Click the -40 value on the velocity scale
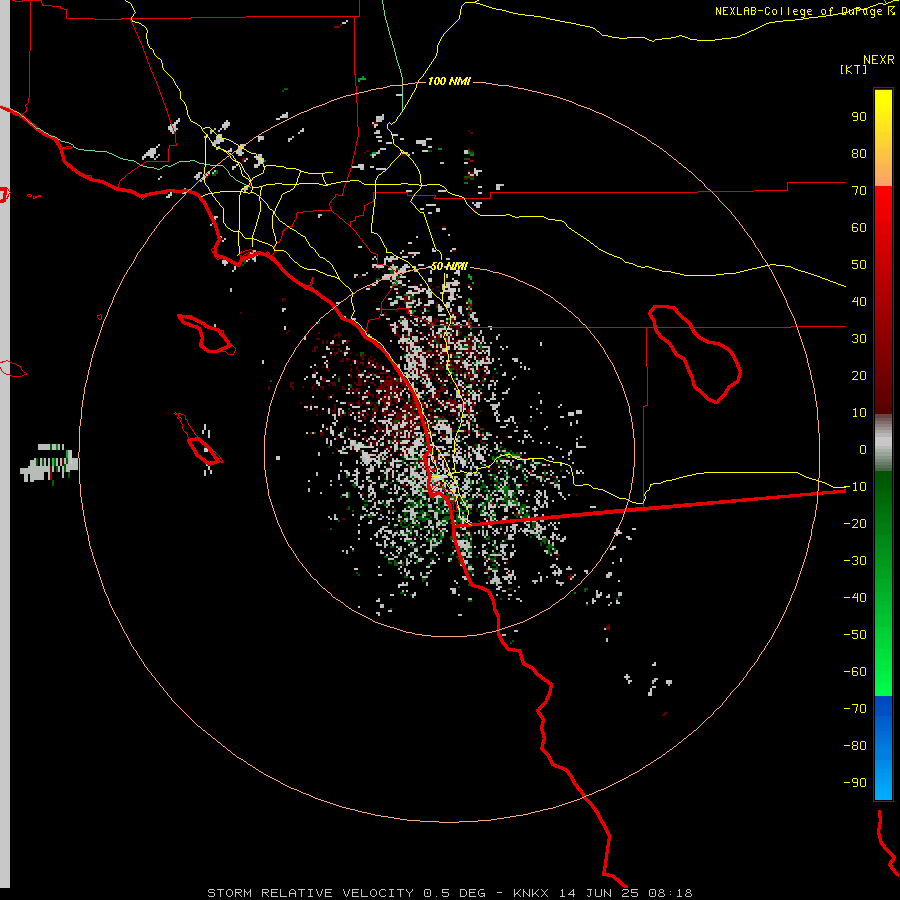Viewport: 900px width, 900px height. 855,598
